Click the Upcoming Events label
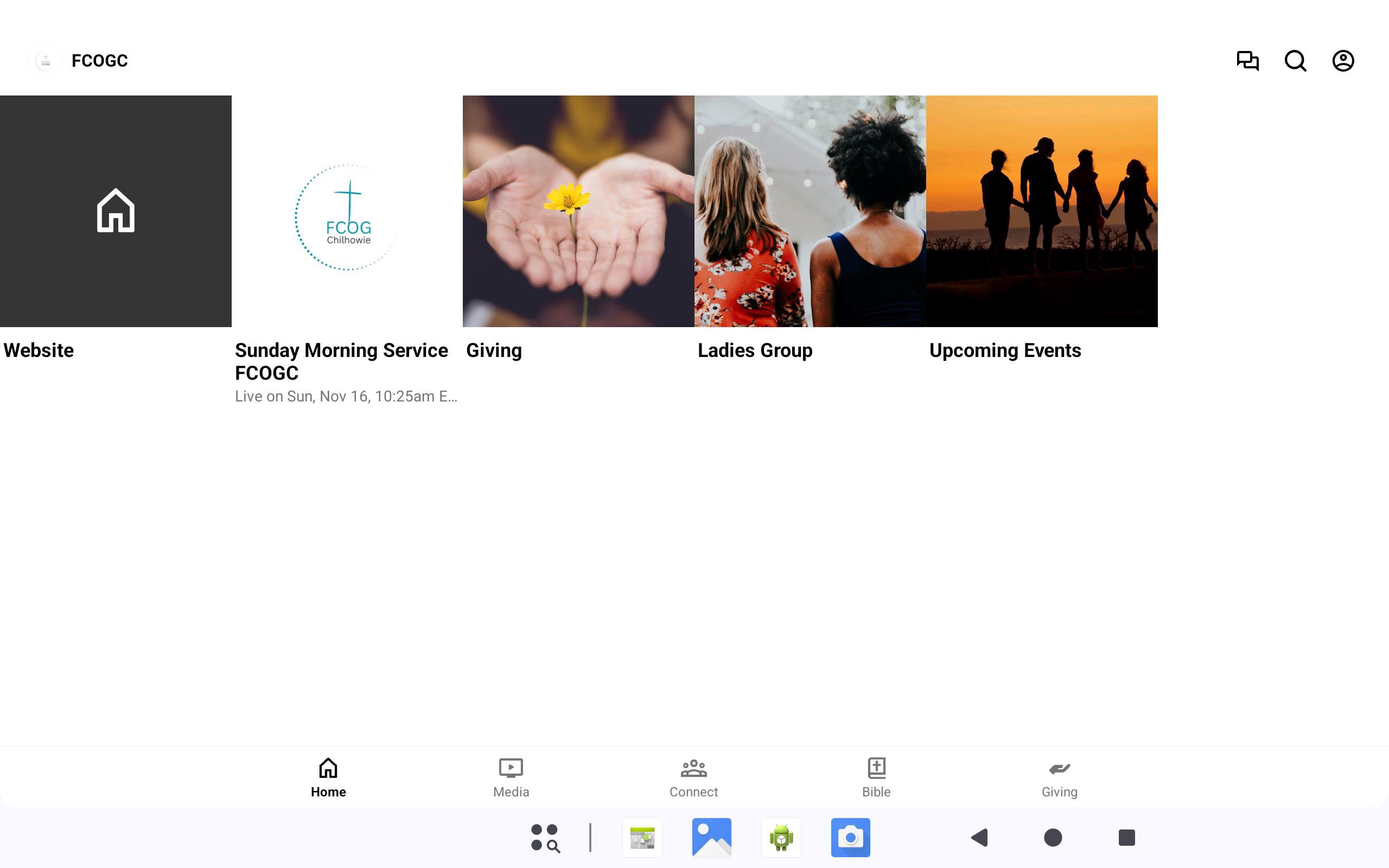Screen dimensions: 1389x868 pyautogui.click(x=1004, y=350)
